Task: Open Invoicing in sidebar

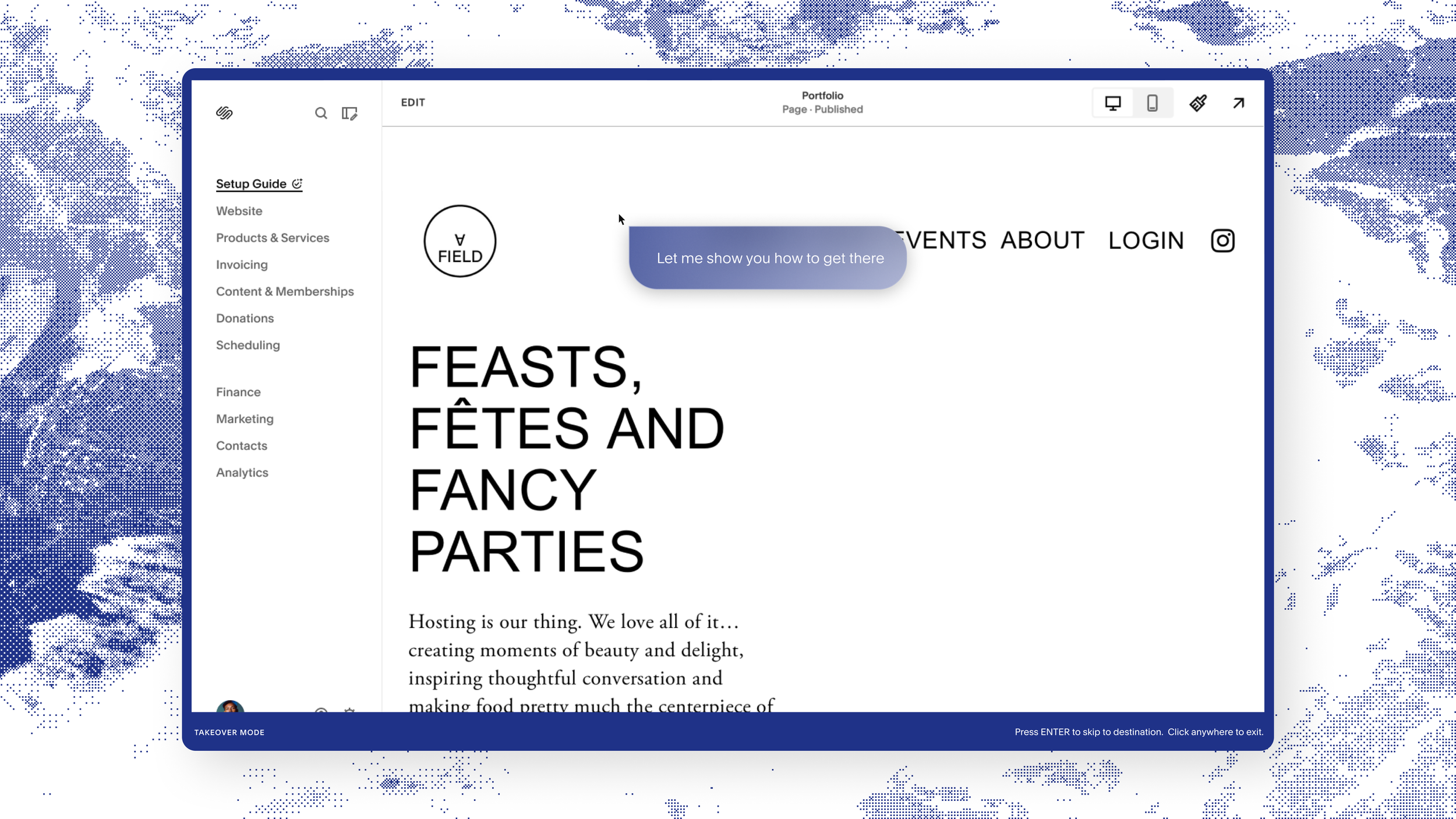Action: pyautogui.click(x=242, y=264)
